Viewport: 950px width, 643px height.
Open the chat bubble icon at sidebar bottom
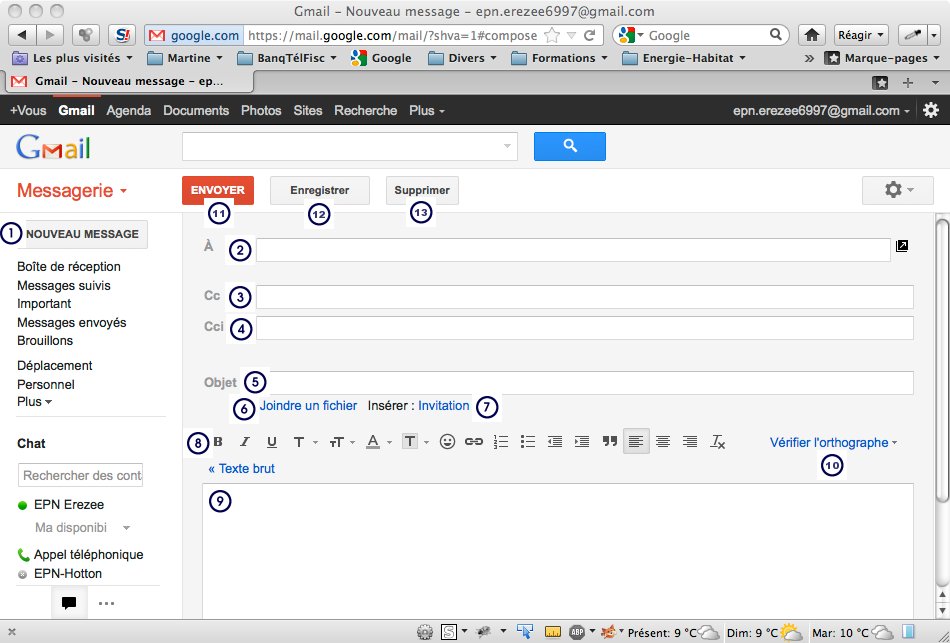(69, 603)
